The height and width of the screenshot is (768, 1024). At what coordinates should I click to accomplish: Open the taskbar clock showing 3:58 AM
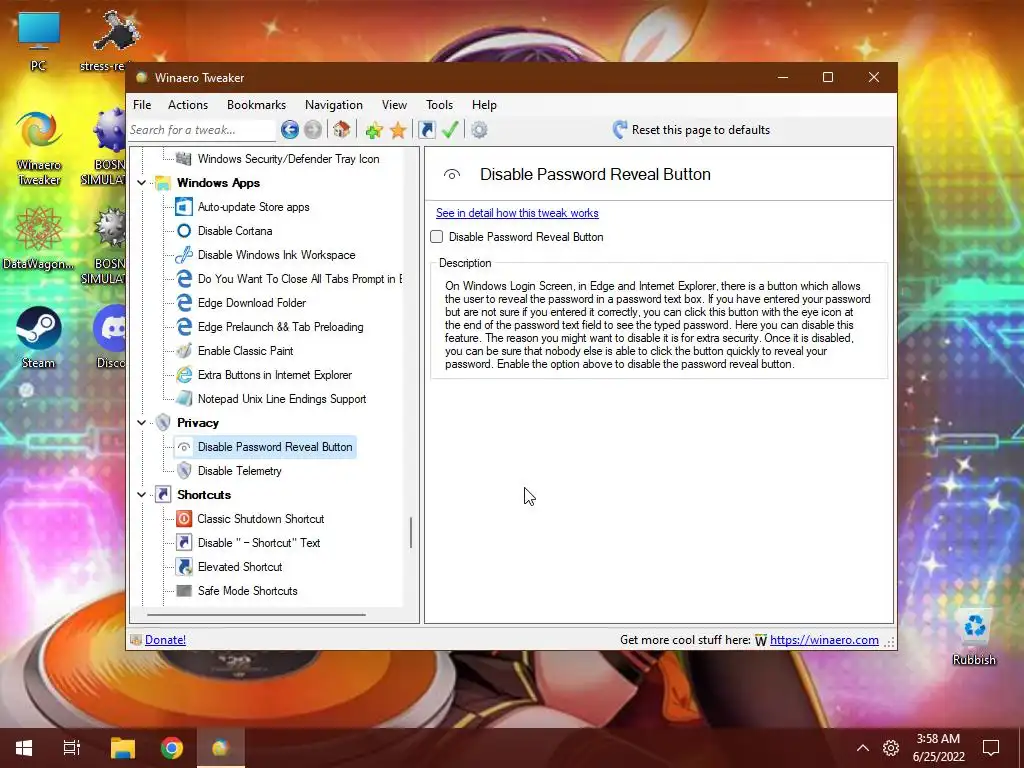point(938,748)
